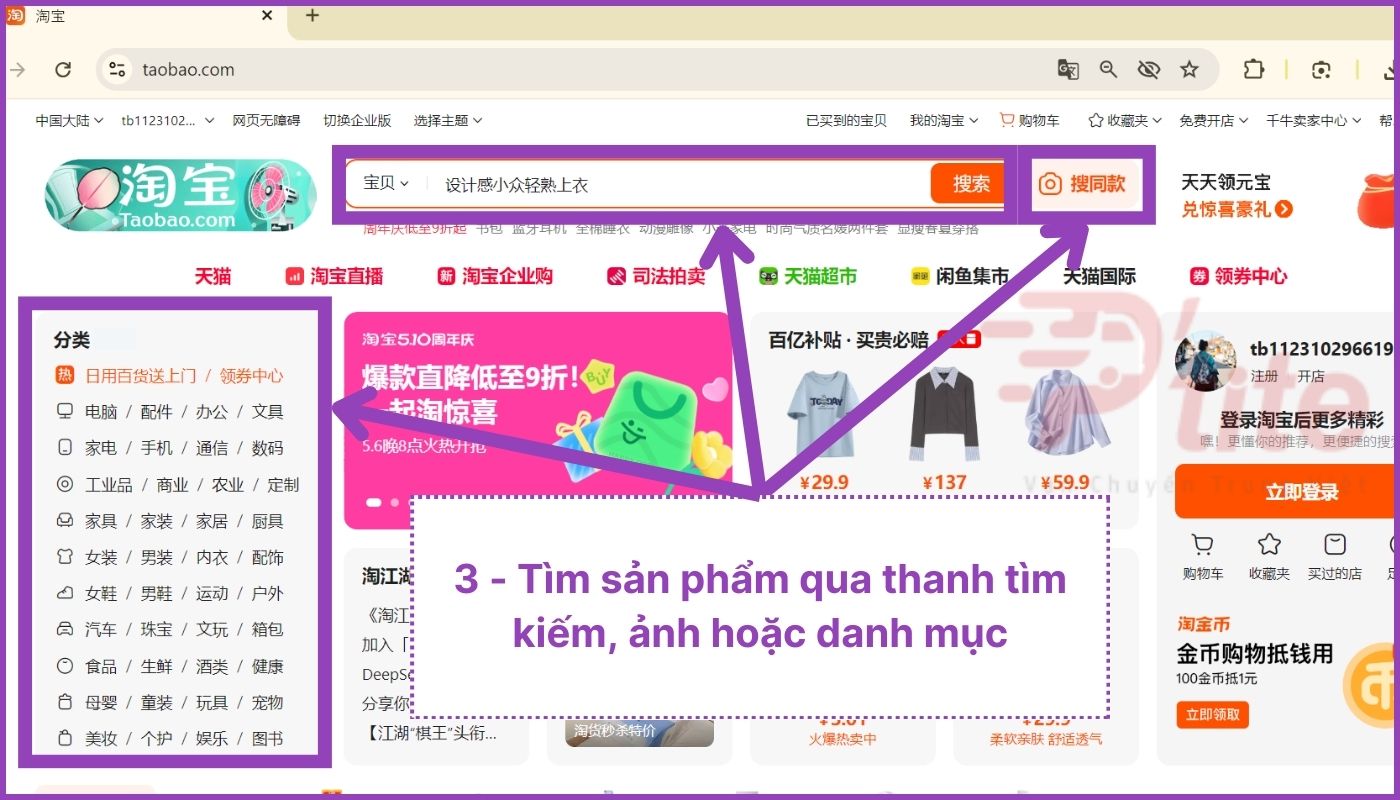This screenshot has height=800, width=1400.
Task: Click the 汽车 category car icon
Action: [65, 629]
